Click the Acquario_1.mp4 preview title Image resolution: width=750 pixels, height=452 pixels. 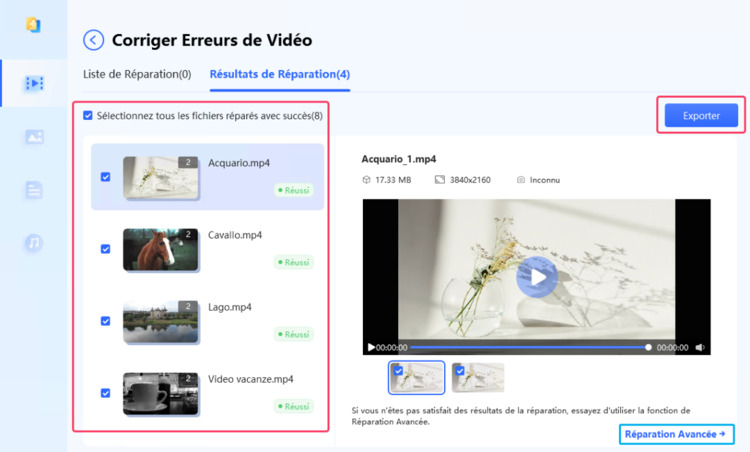[x=399, y=159]
